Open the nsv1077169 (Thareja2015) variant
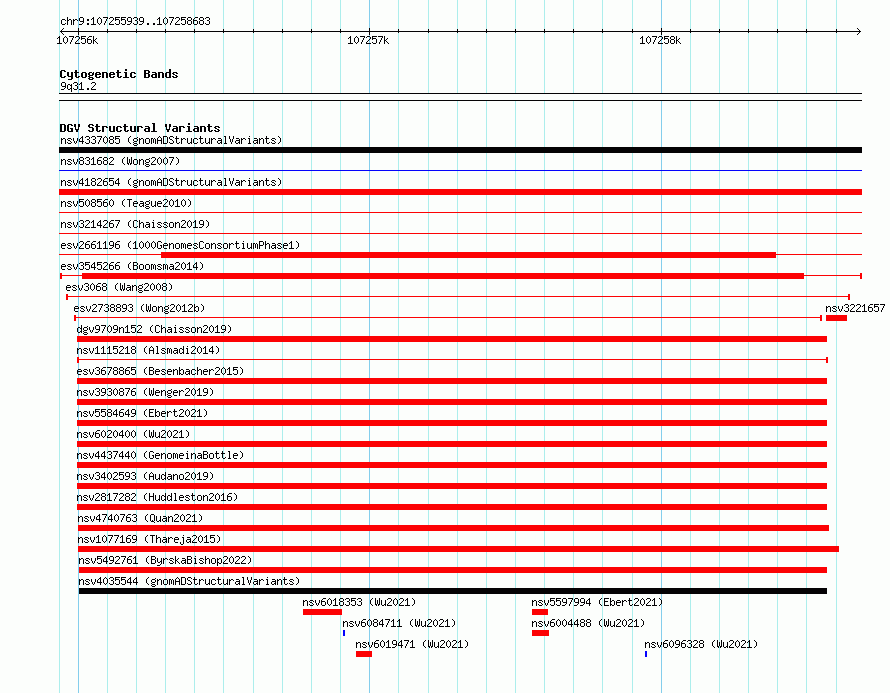This screenshot has width=890, height=693. coord(149,539)
